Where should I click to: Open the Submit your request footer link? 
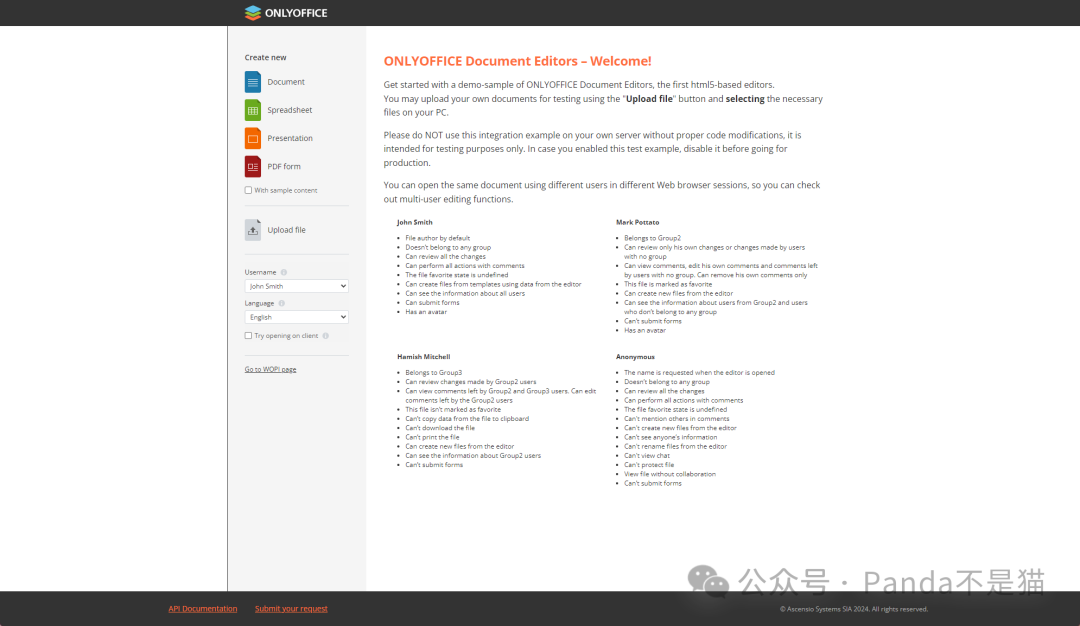[291, 609]
